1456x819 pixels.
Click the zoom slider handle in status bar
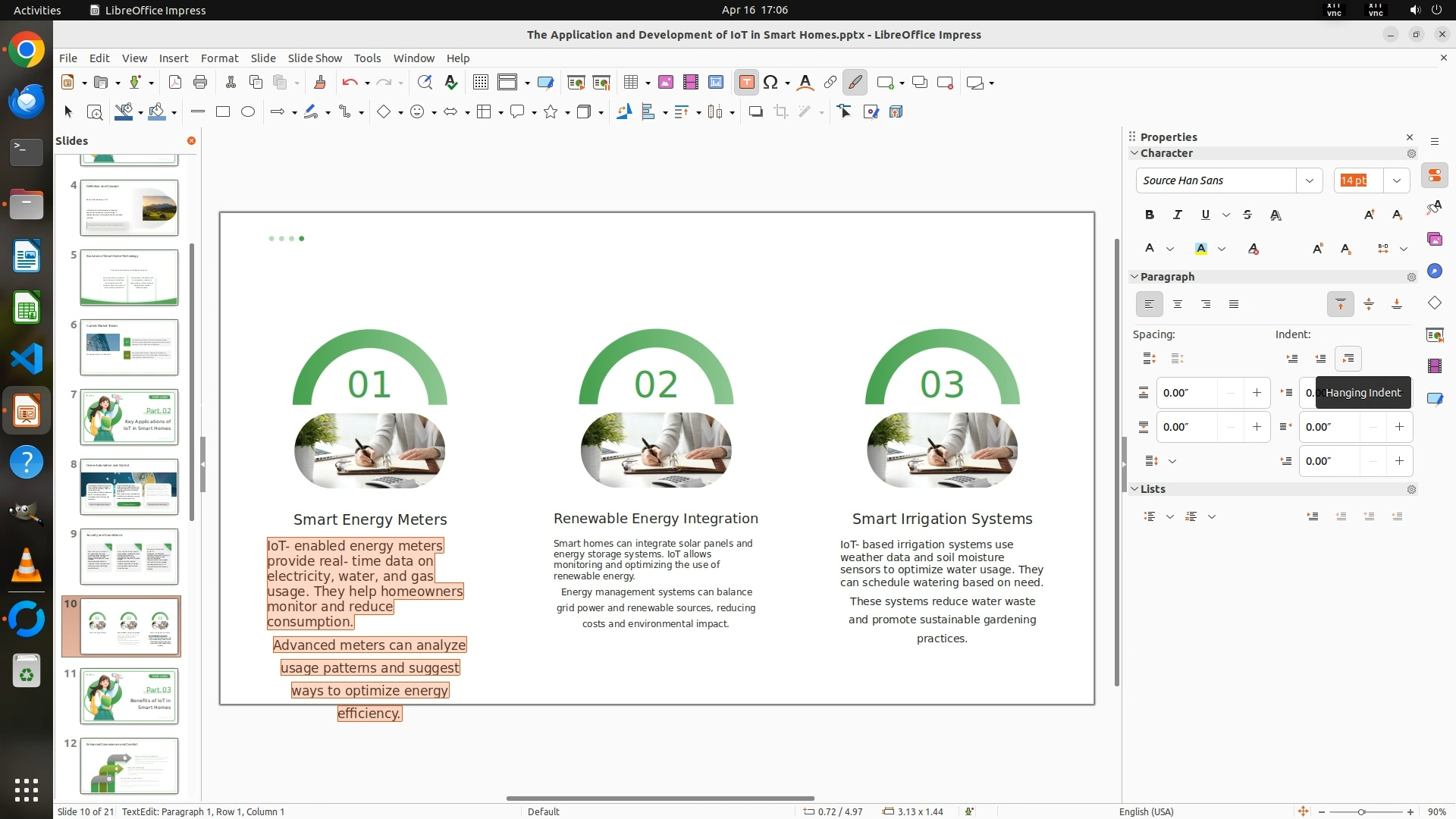click(x=1361, y=812)
